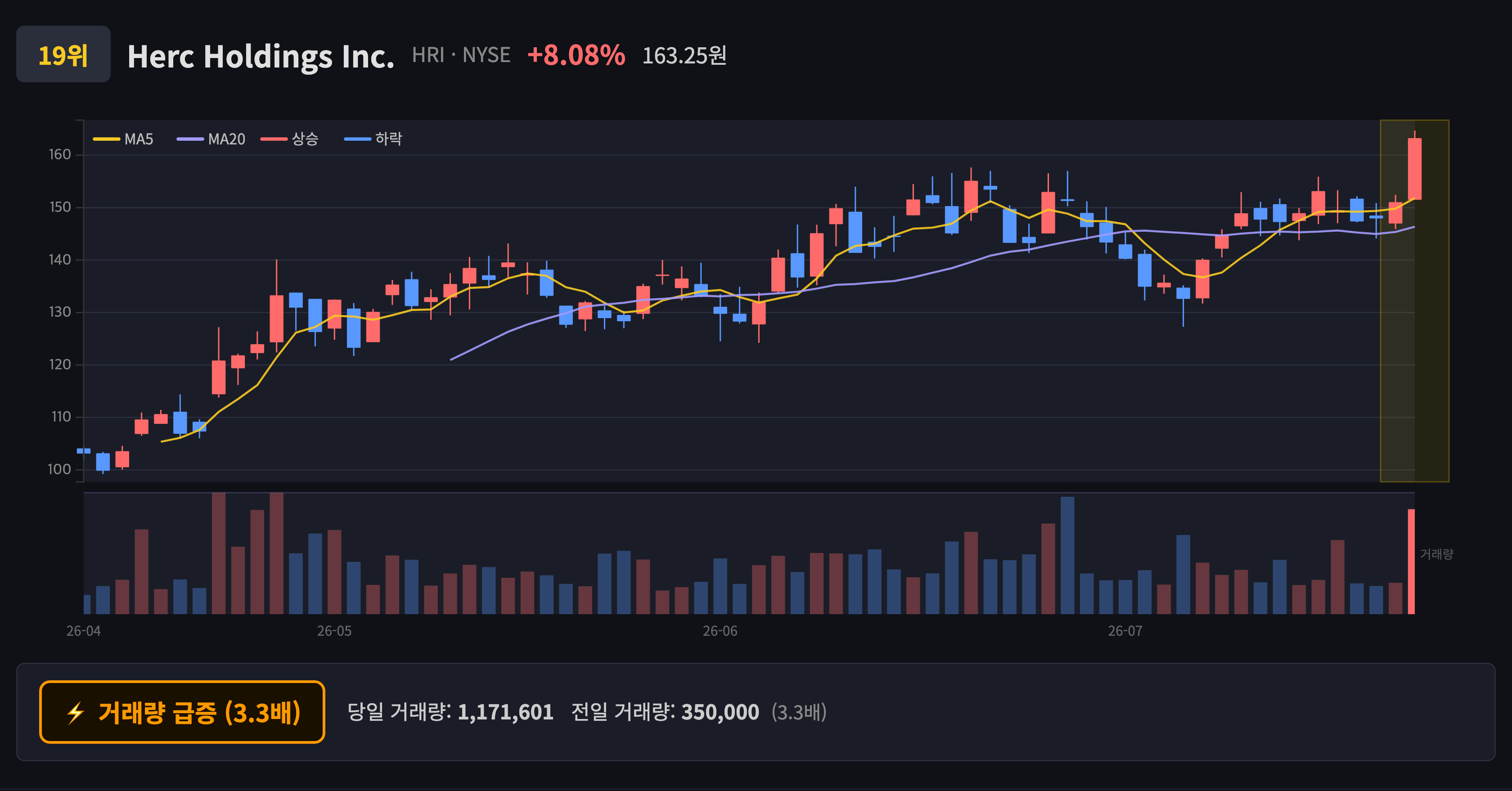Click the 26-06 date axis label
The image size is (1512, 791).
click(x=720, y=631)
